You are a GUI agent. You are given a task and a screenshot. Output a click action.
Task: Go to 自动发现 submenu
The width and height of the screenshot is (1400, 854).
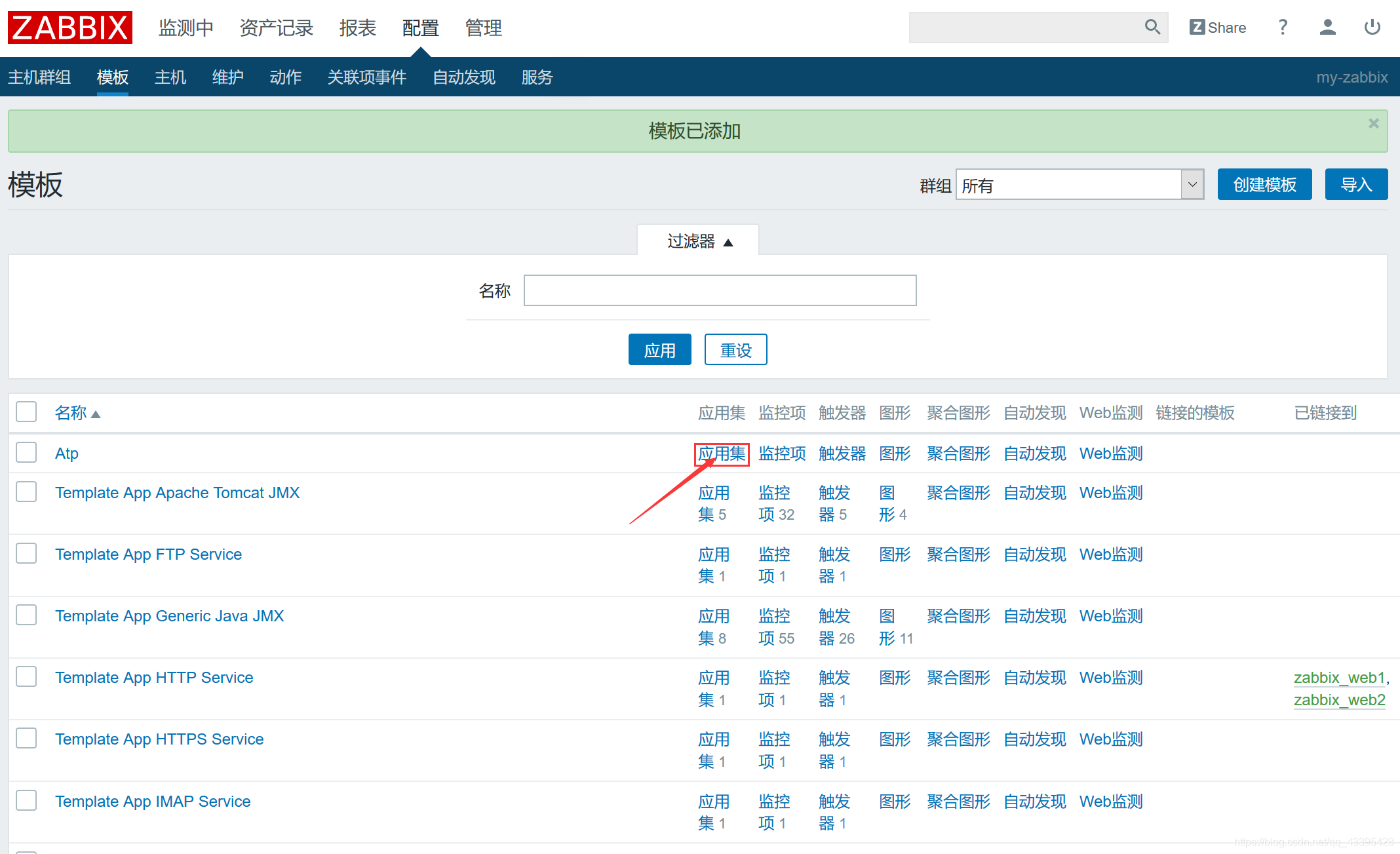coord(464,77)
